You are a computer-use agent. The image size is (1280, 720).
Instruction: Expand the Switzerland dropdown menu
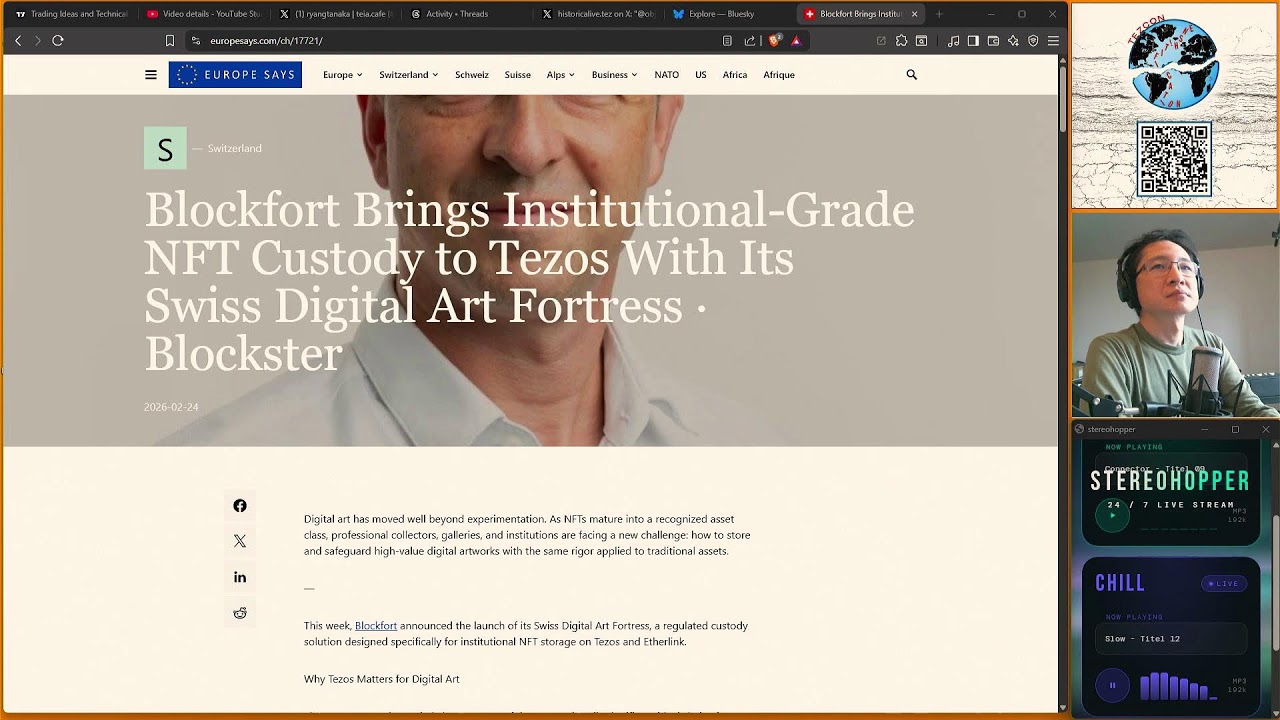pos(408,75)
